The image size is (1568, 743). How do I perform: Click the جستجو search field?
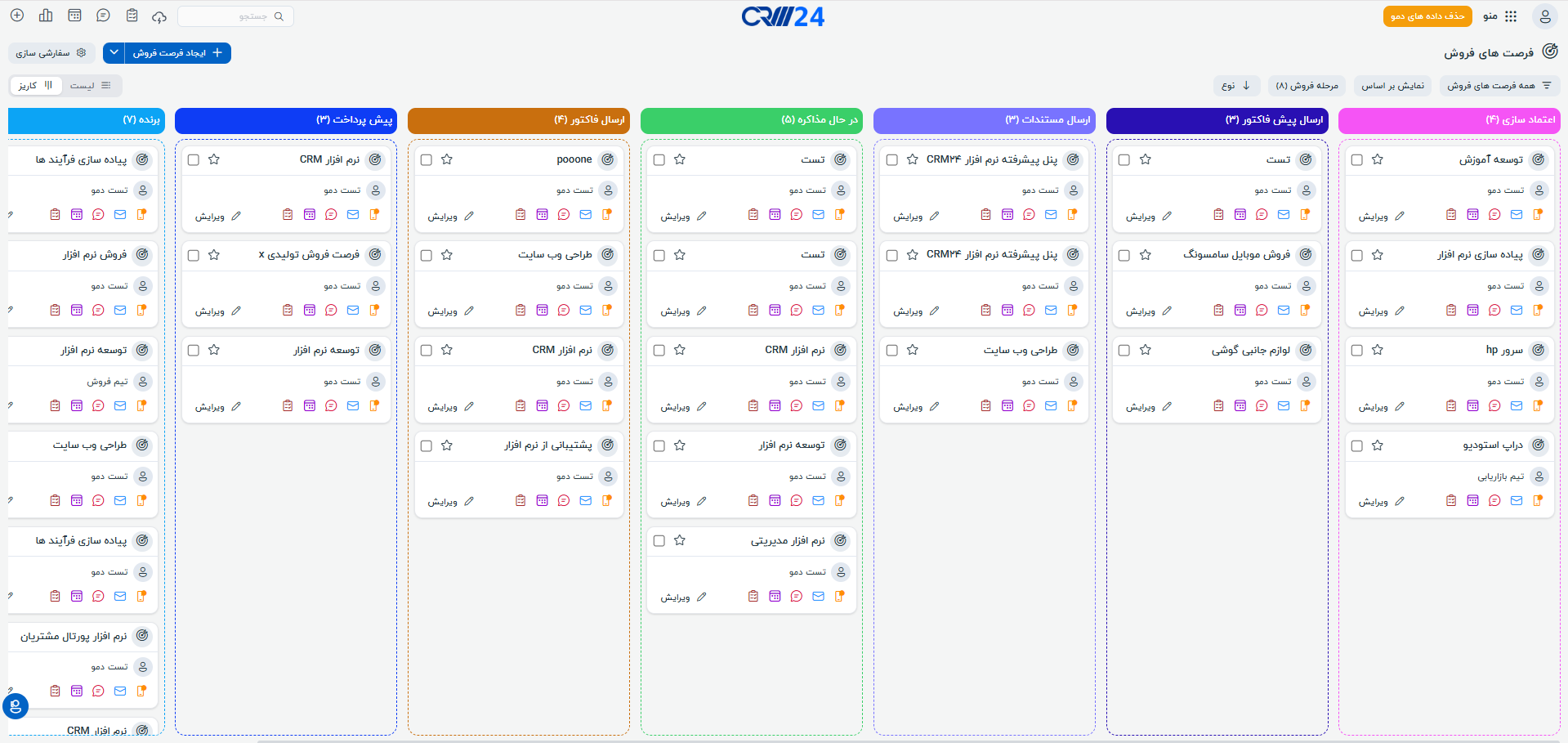235,16
